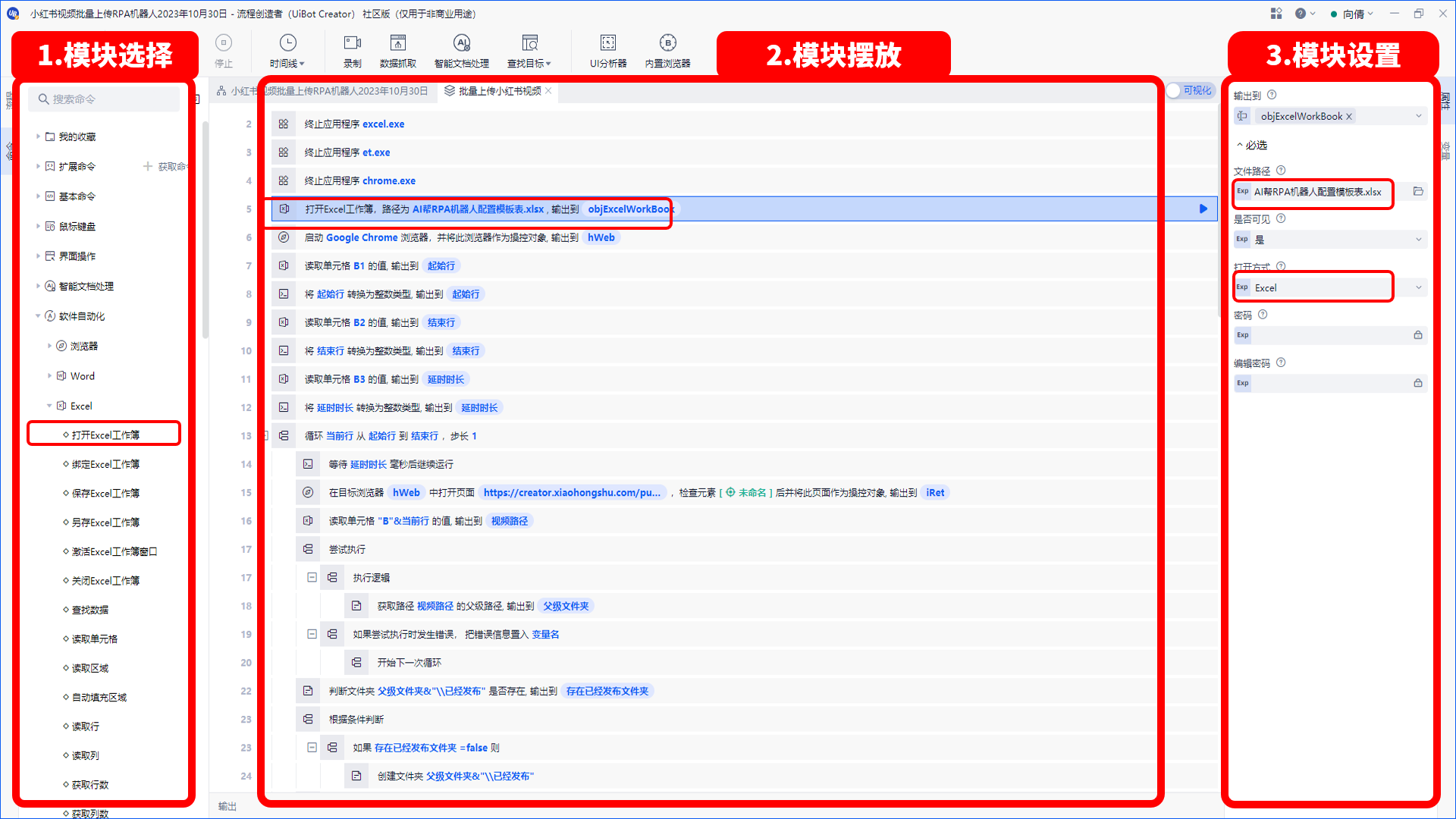Open the 打开方式 dropdown arrow
The width and height of the screenshot is (1456, 819).
[x=1418, y=287]
